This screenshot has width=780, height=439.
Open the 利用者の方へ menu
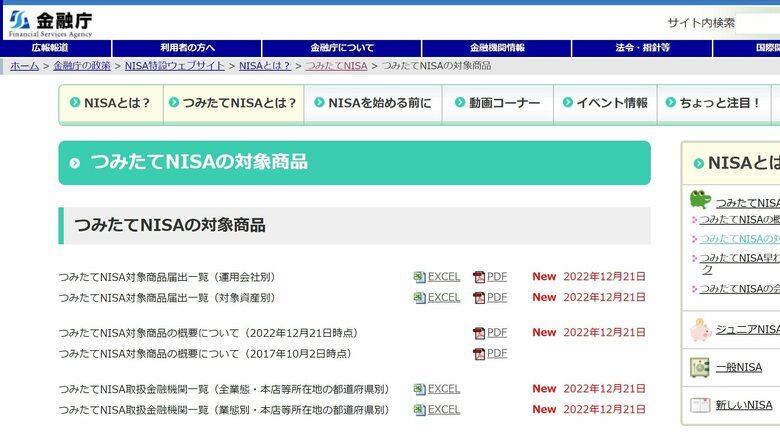click(x=187, y=48)
